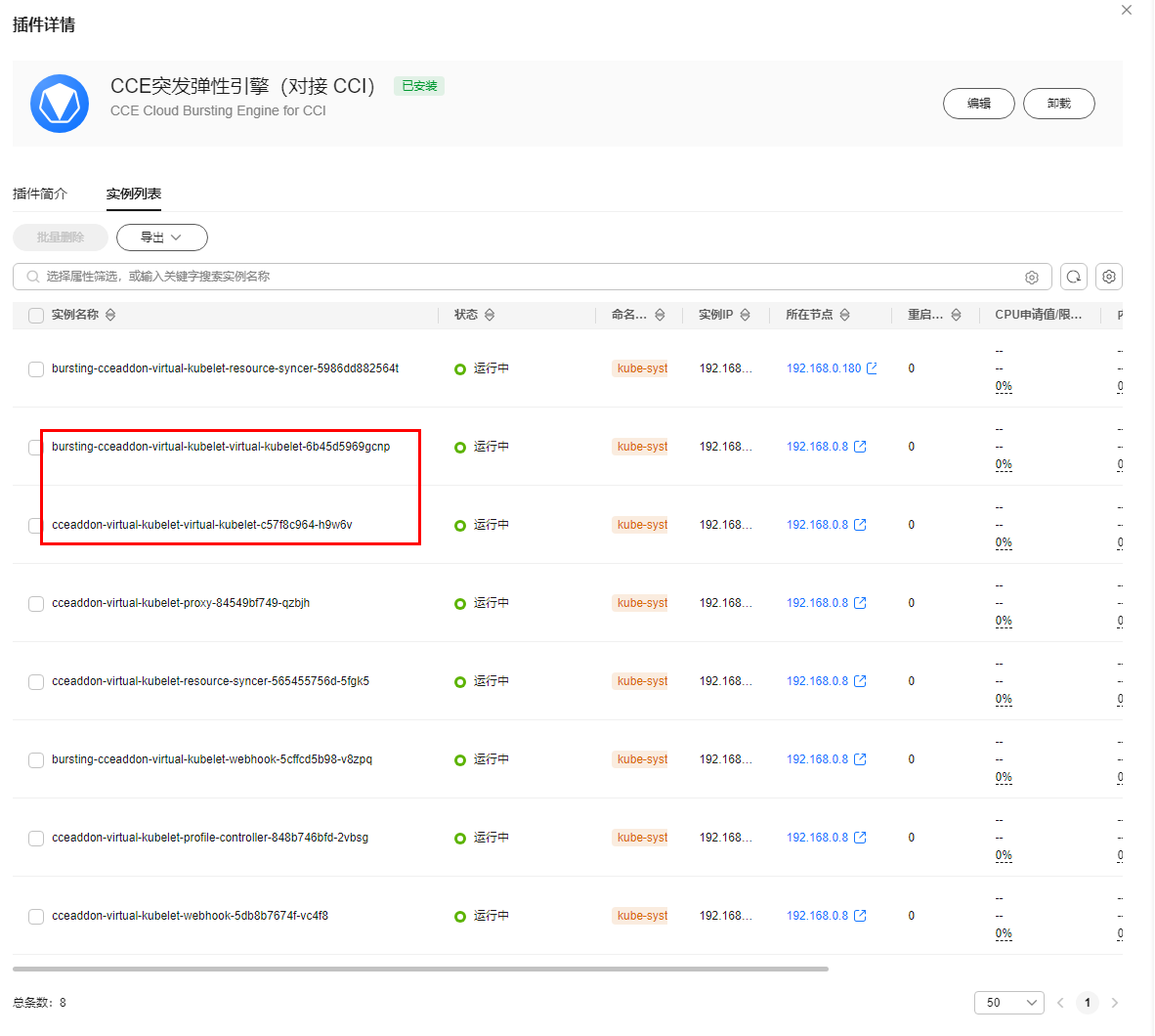Select cceaddon virtual-kubelet-c57f8c964-h9w6v row checkbox
Viewport: 1155px width, 1036px height.
coord(34,526)
